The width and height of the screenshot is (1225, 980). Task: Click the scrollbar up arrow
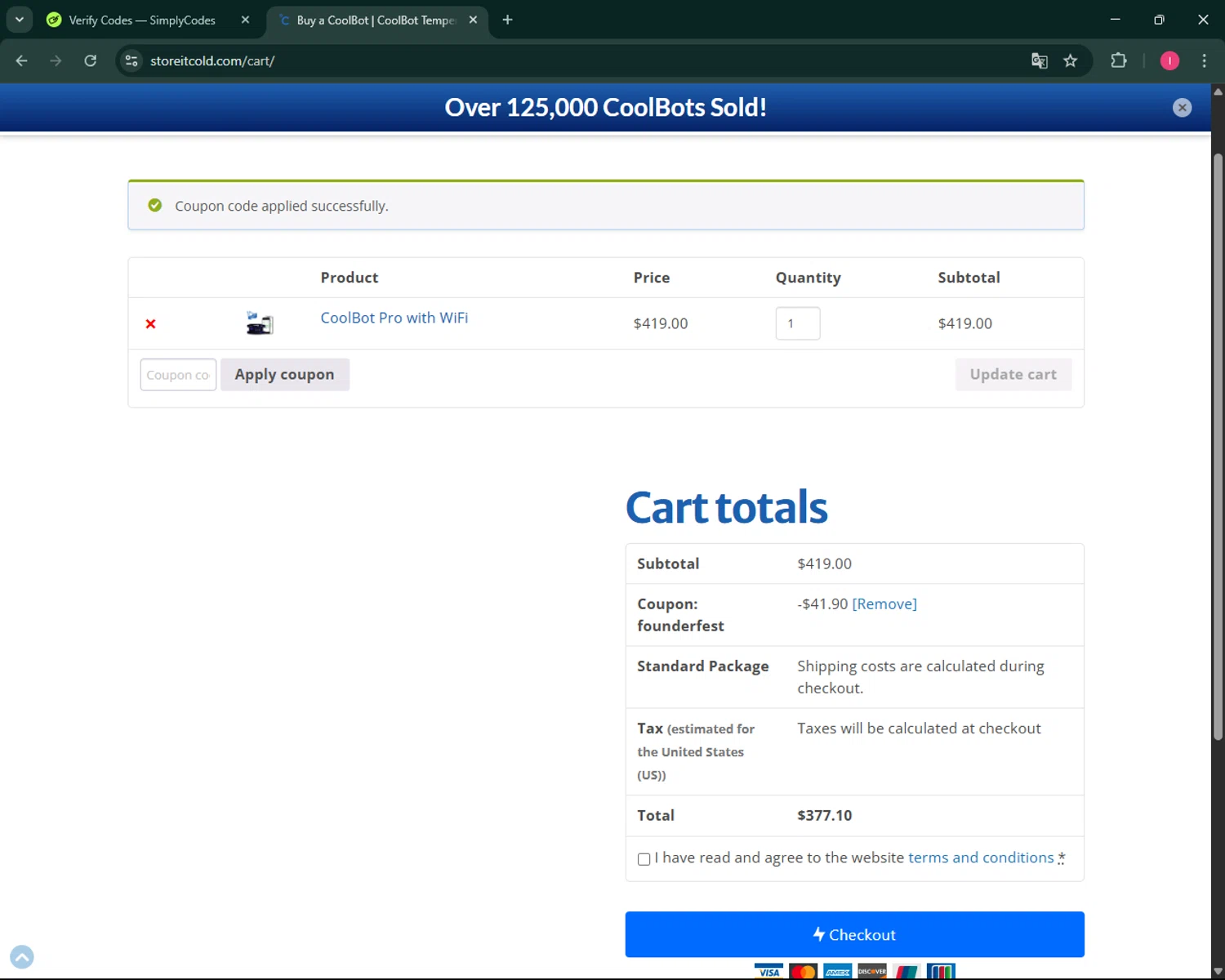click(x=1218, y=91)
